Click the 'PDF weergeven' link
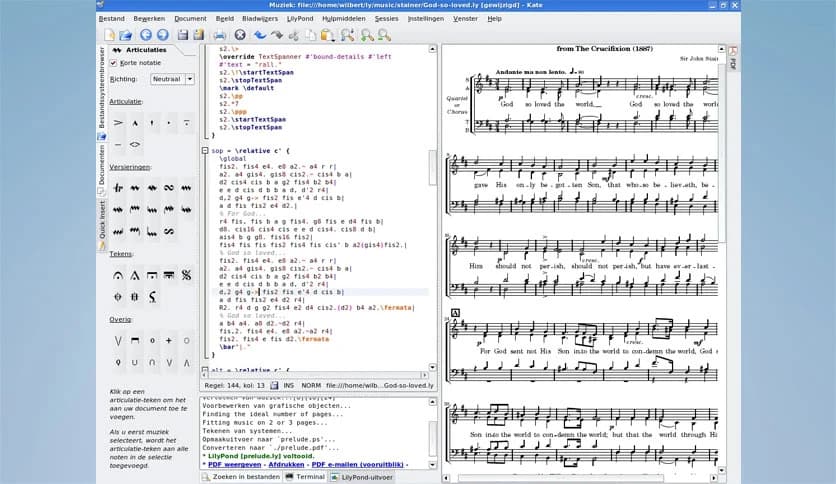 234,464
